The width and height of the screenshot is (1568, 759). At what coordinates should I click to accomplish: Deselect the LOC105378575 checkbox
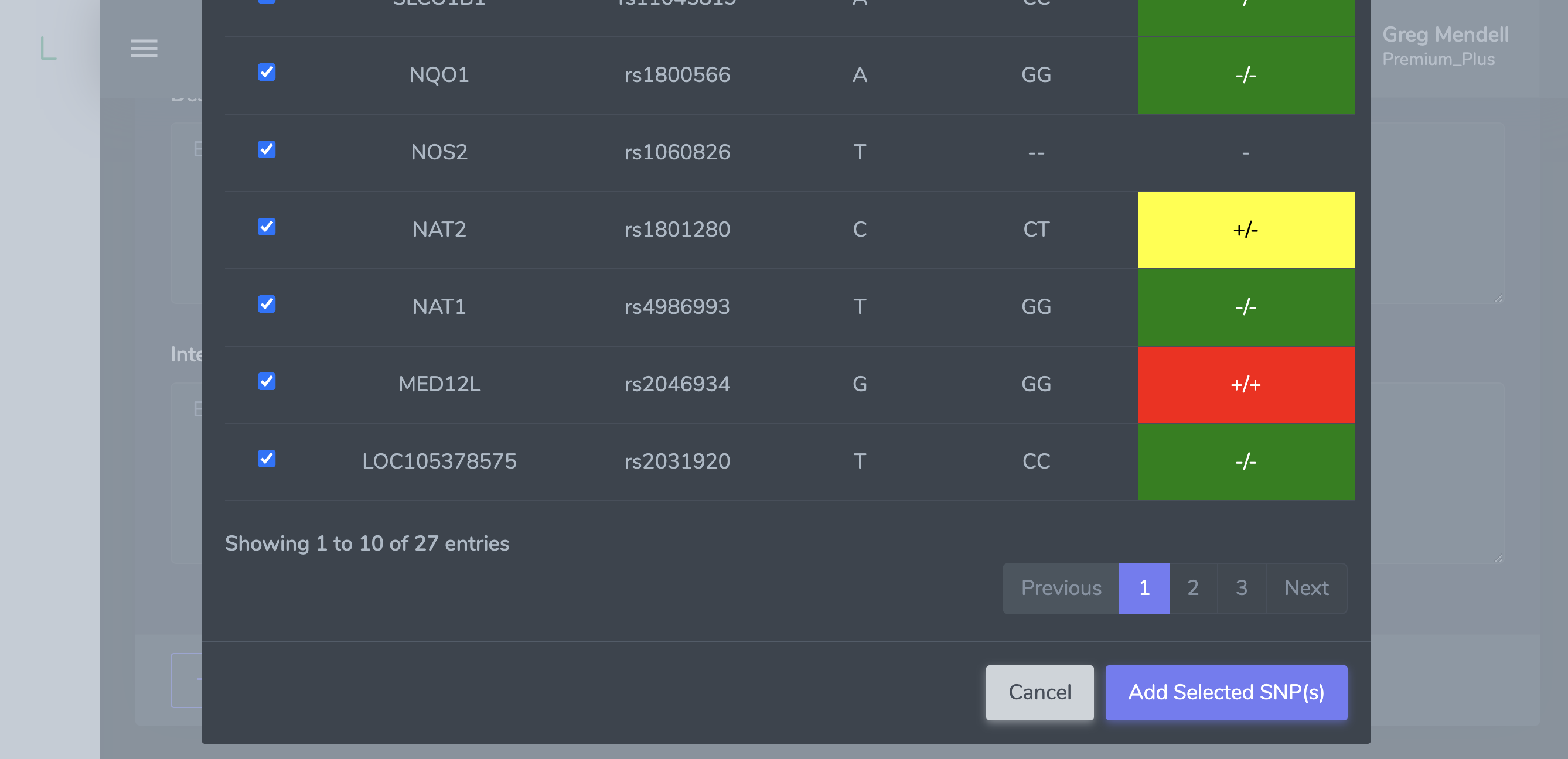pyautogui.click(x=266, y=459)
